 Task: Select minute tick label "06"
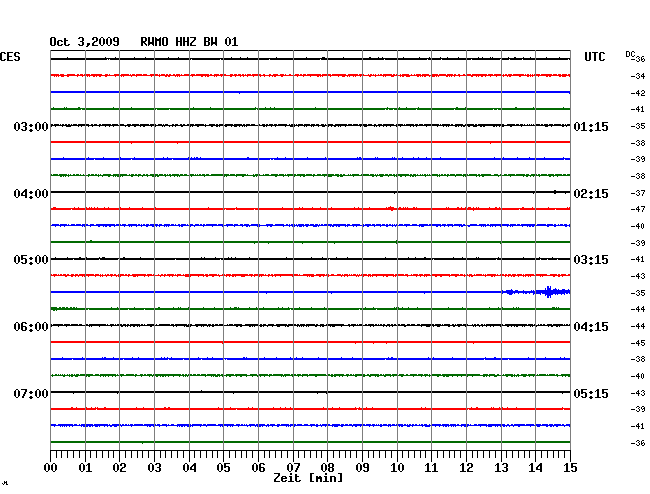coord(258,468)
